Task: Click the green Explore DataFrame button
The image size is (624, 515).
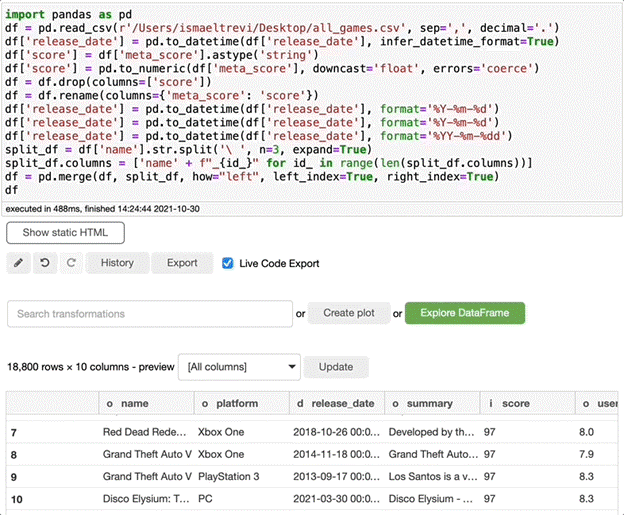Action: coord(464,313)
